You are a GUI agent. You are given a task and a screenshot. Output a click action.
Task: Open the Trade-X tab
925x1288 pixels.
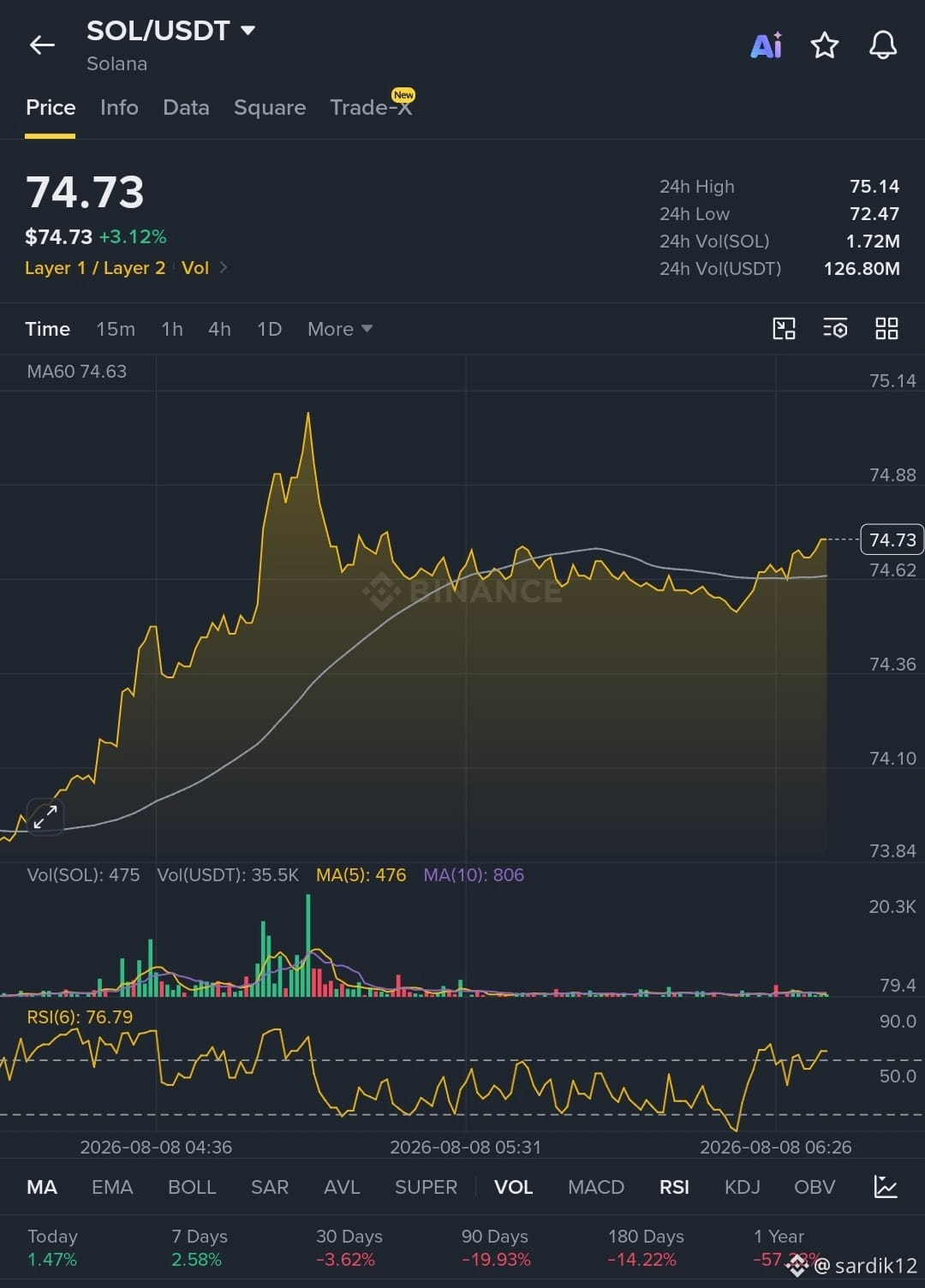tap(371, 107)
